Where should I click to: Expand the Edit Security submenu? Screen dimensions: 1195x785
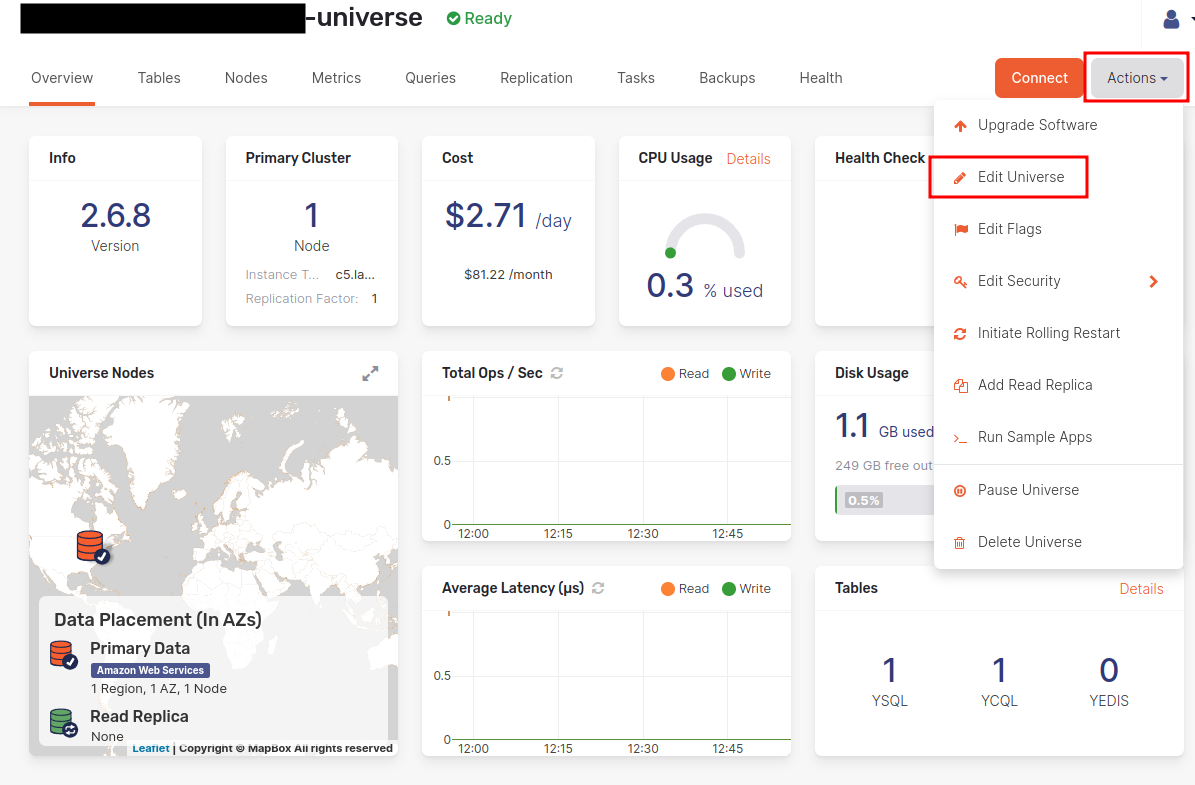point(1152,281)
